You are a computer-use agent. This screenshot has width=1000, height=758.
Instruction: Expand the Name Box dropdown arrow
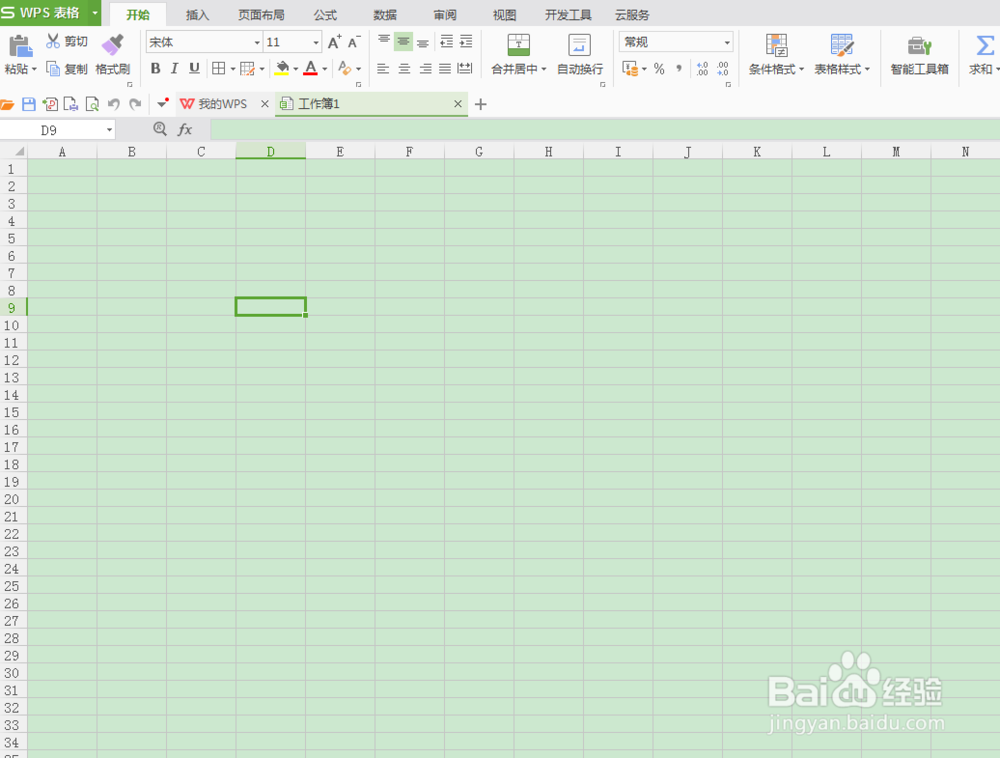pyautogui.click(x=109, y=130)
